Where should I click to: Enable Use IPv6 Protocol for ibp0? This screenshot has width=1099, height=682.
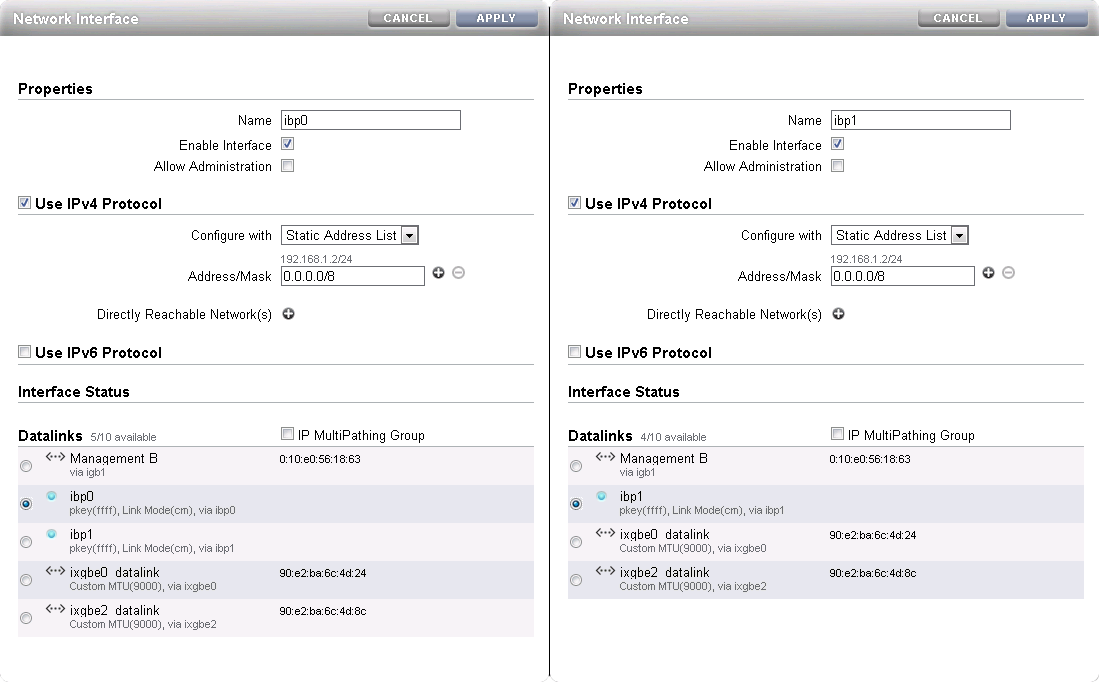tap(24, 351)
